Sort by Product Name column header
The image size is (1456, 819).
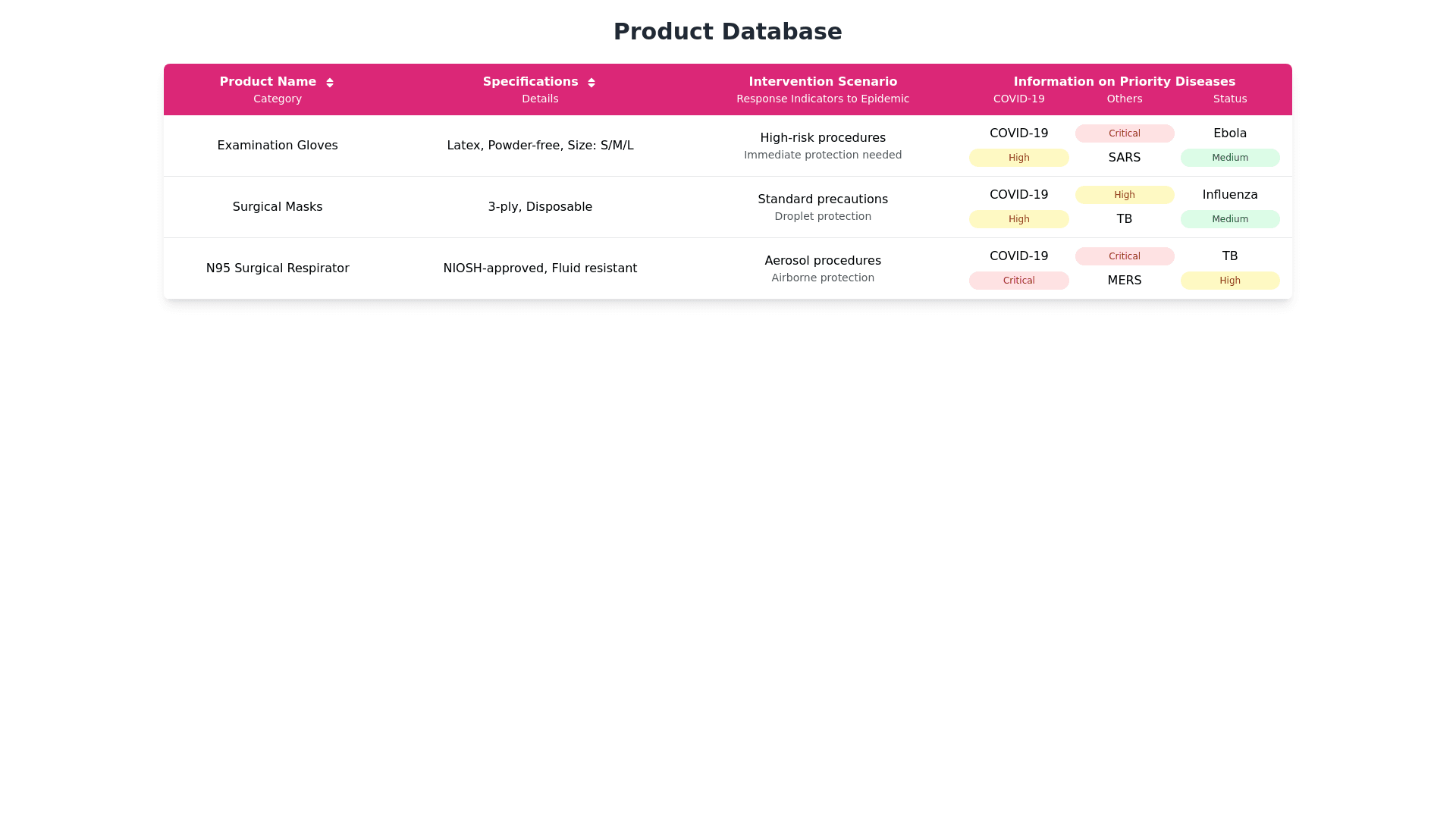(268, 82)
